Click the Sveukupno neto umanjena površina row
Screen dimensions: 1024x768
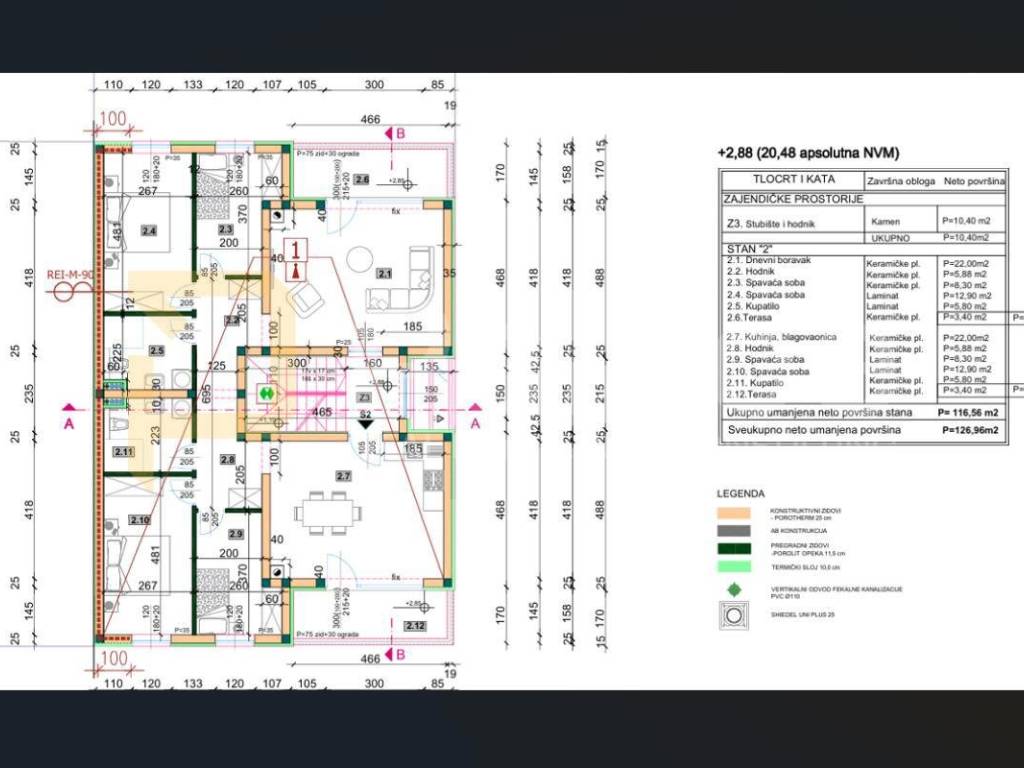811,430
